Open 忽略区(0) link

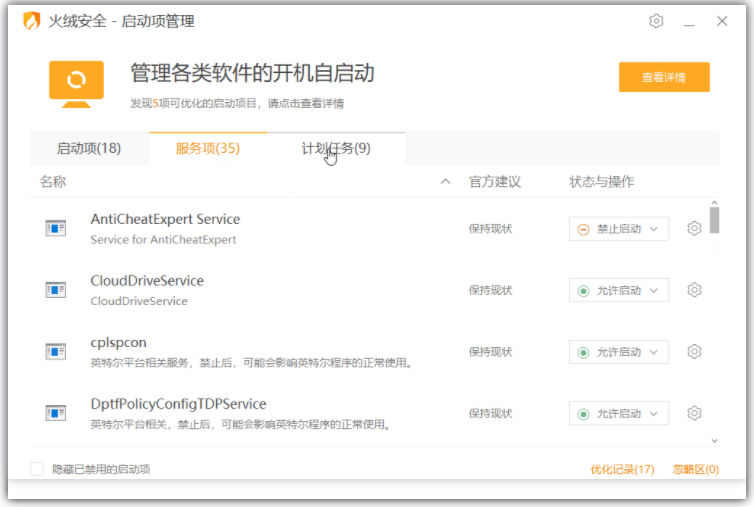[695, 469]
